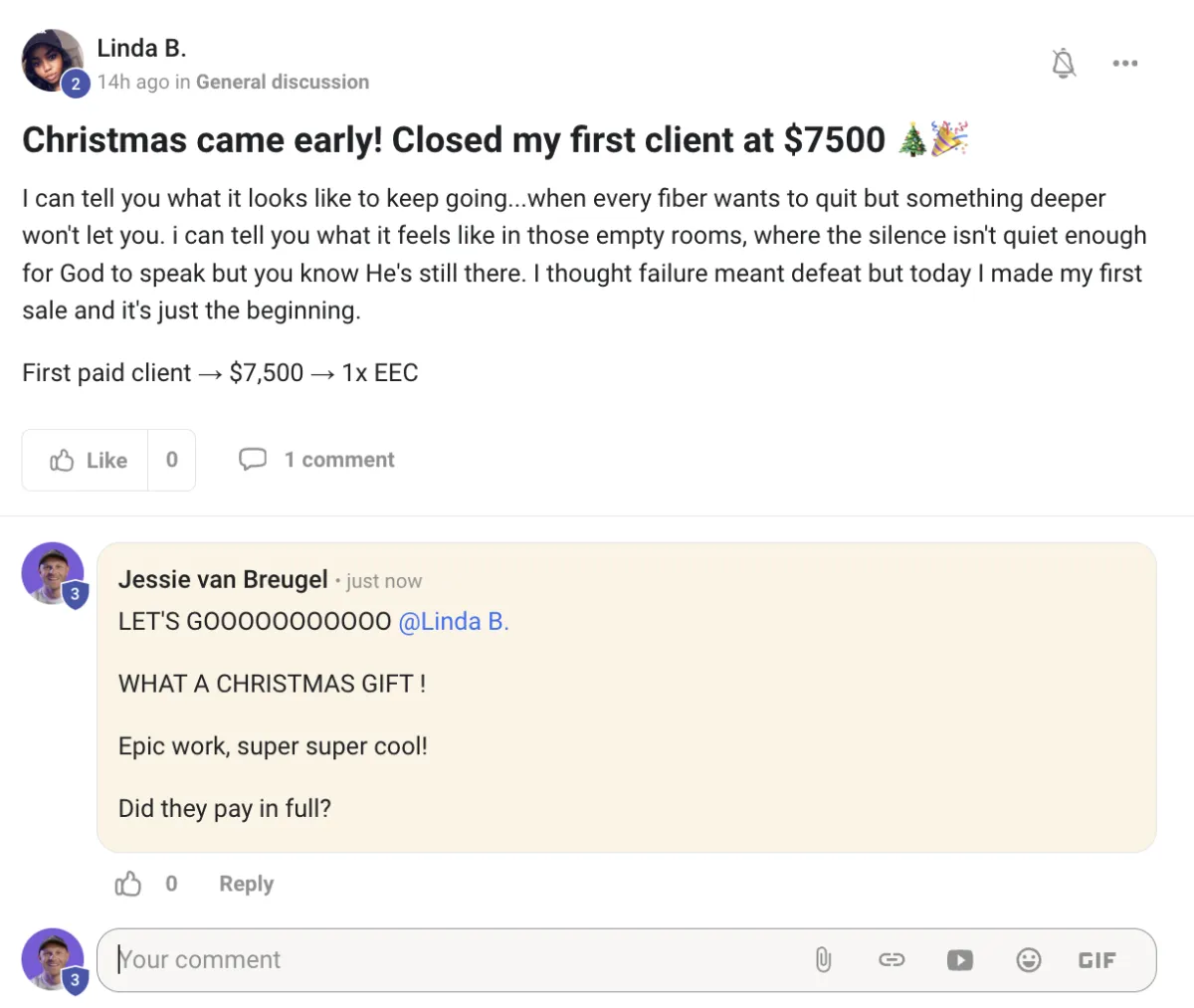The width and height of the screenshot is (1194, 1008).
Task: Add a video with play icon
Action: point(960,960)
